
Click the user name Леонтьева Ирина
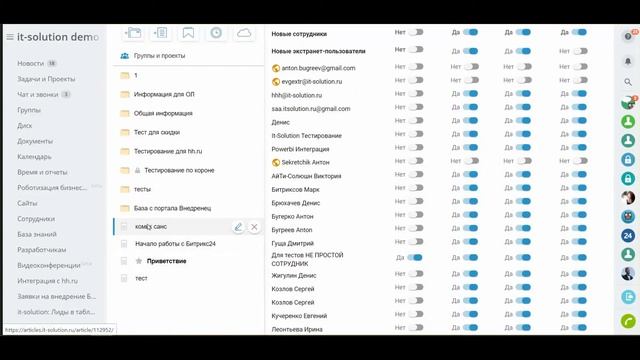(297, 329)
